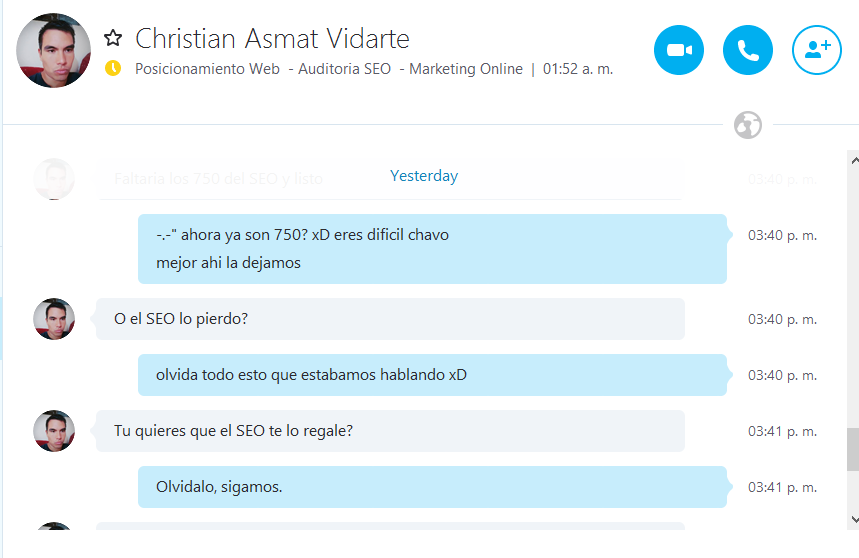Start a voice call with the phone icon
This screenshot has height=558, width=859.
tap(748, 50)
